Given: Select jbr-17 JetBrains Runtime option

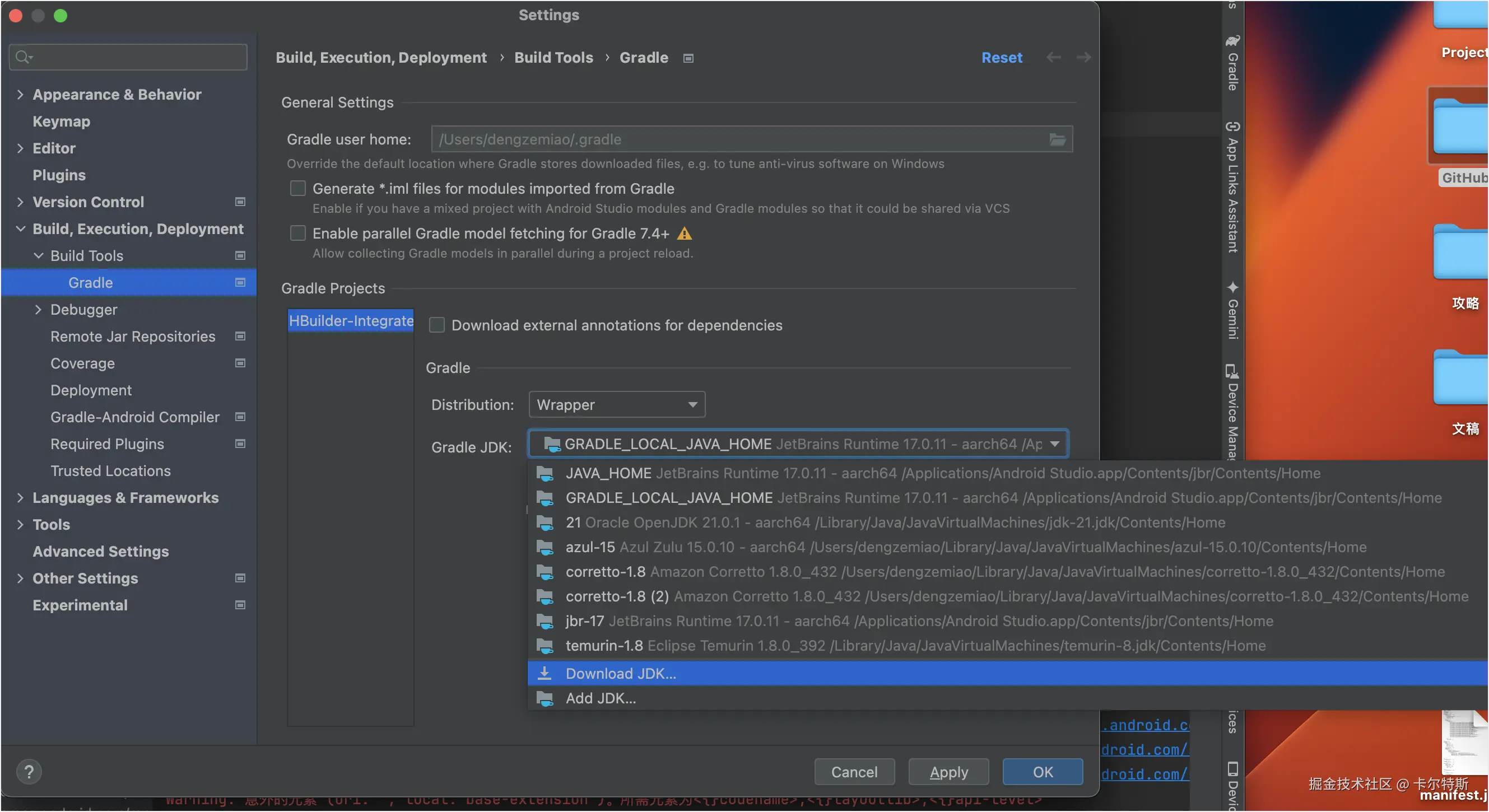Looking at the screenshot, I should click(x=1008, y=621).
